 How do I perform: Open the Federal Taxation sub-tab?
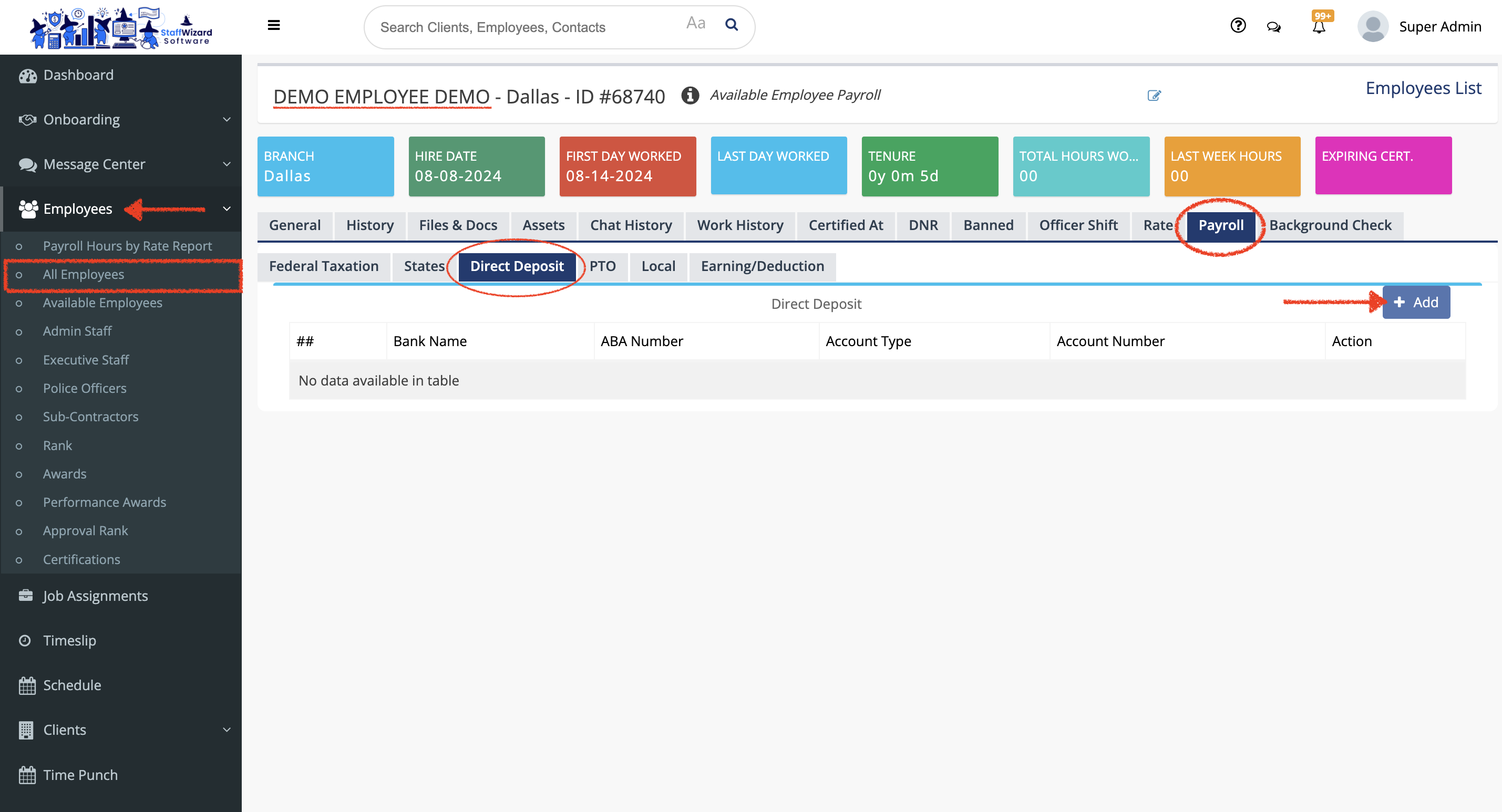[x=324, y=266]
